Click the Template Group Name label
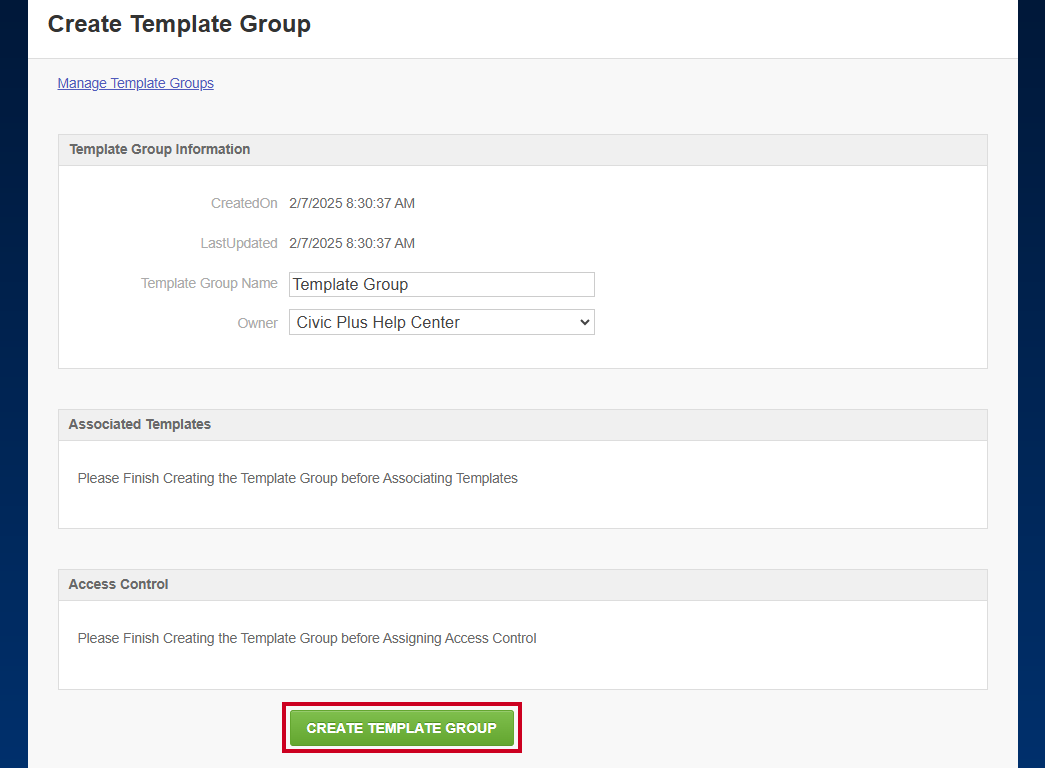The height and width of the screenshot is (768, 1045). coord(209,283)
